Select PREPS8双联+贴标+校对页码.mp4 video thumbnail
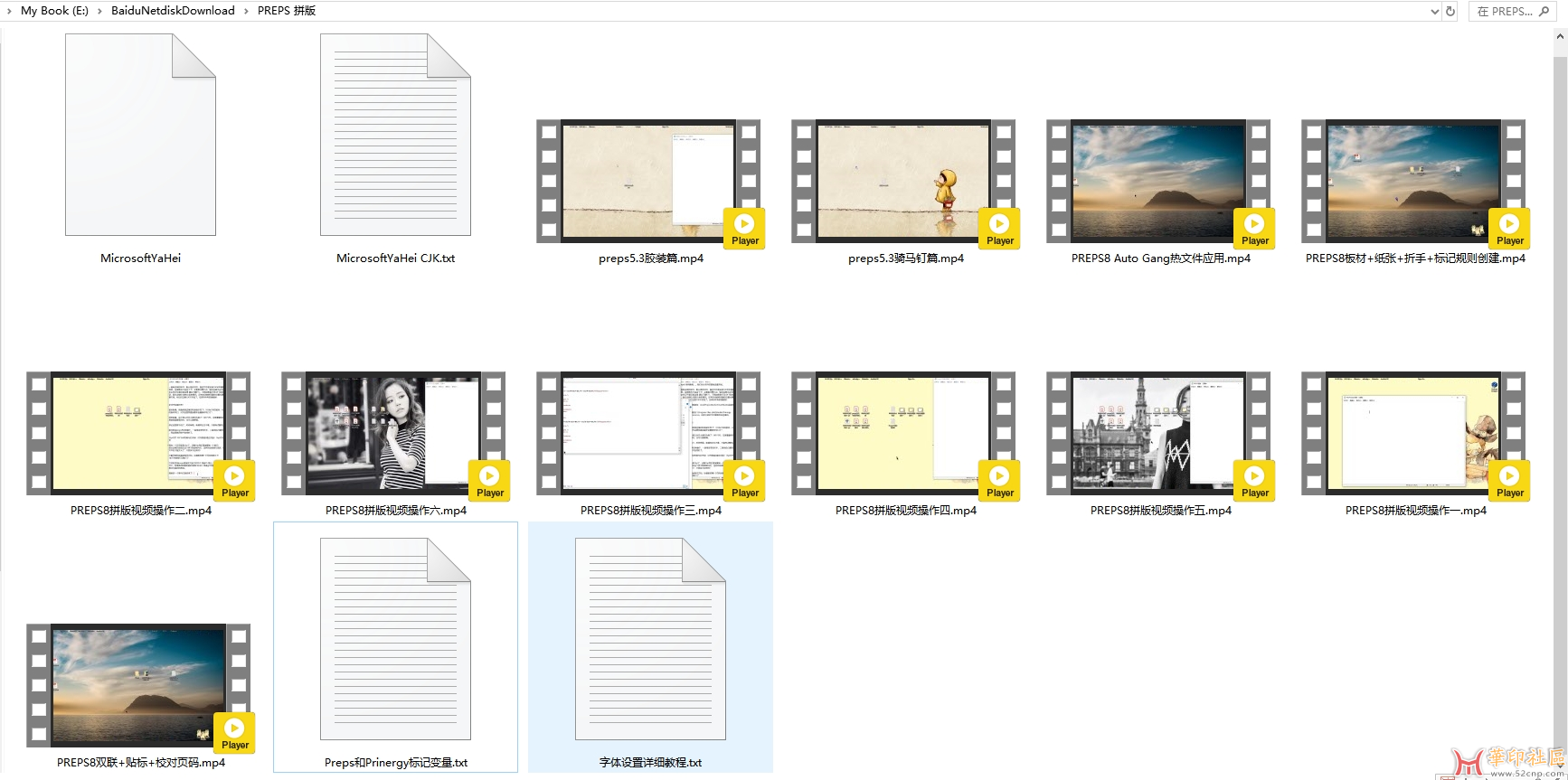Viewport: 1568px width, 780px height. (x=138, y=686)
